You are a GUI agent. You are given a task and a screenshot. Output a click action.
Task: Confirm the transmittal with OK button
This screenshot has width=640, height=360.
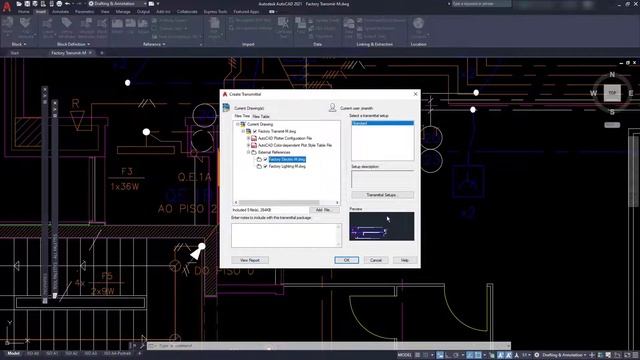pyautogui.click(x=347, y=260)
